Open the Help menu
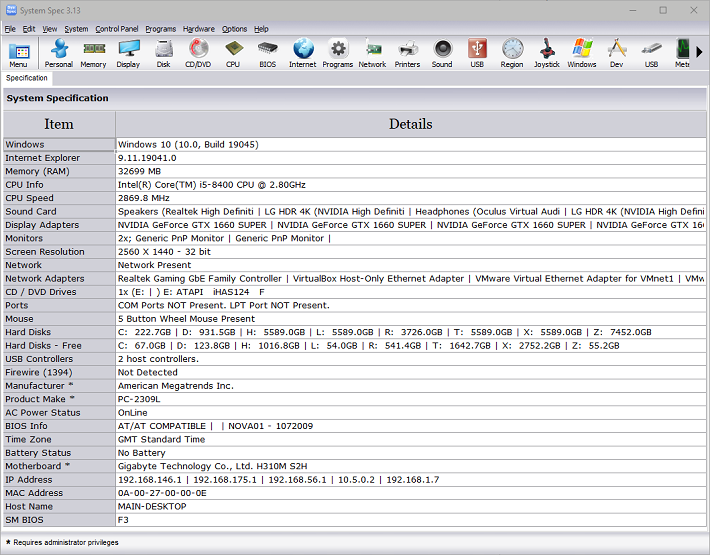This screenshot has height=555, width=710. click(x=261, y=29)
